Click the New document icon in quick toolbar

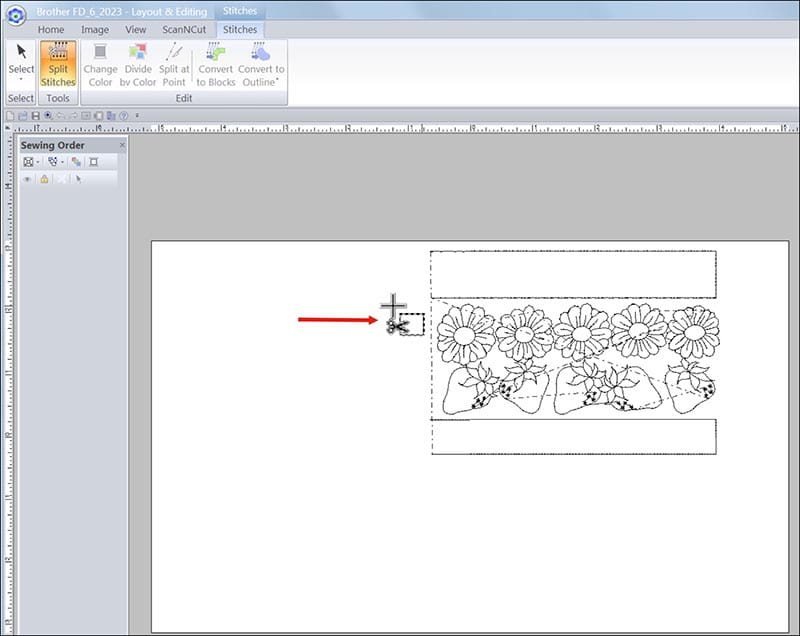(10, 116)
